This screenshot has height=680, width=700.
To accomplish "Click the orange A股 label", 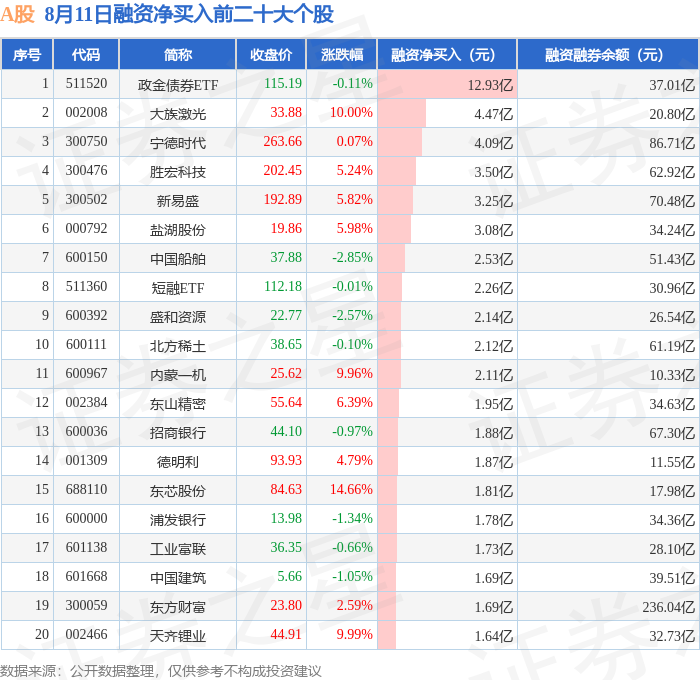I will 18,14.
